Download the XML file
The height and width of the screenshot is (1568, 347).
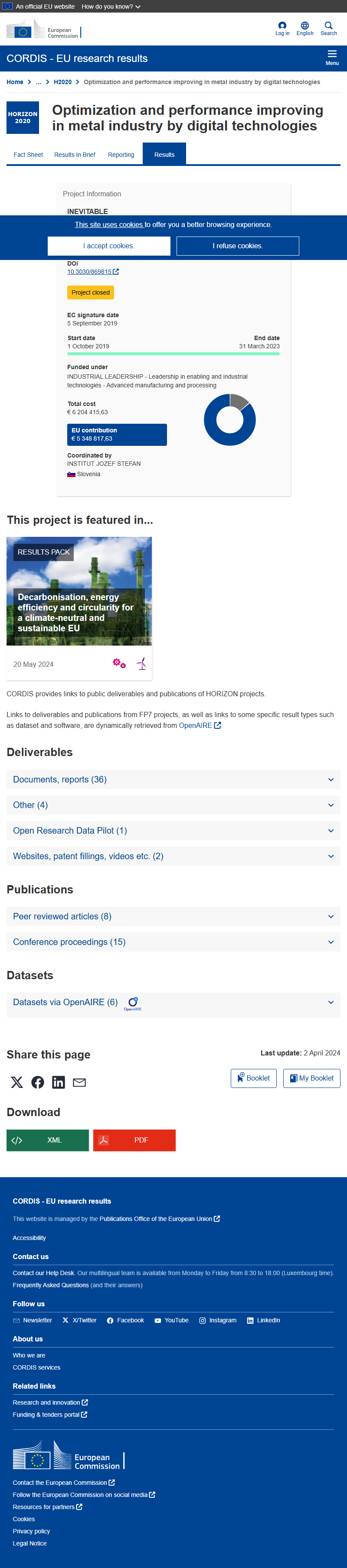48,1141
